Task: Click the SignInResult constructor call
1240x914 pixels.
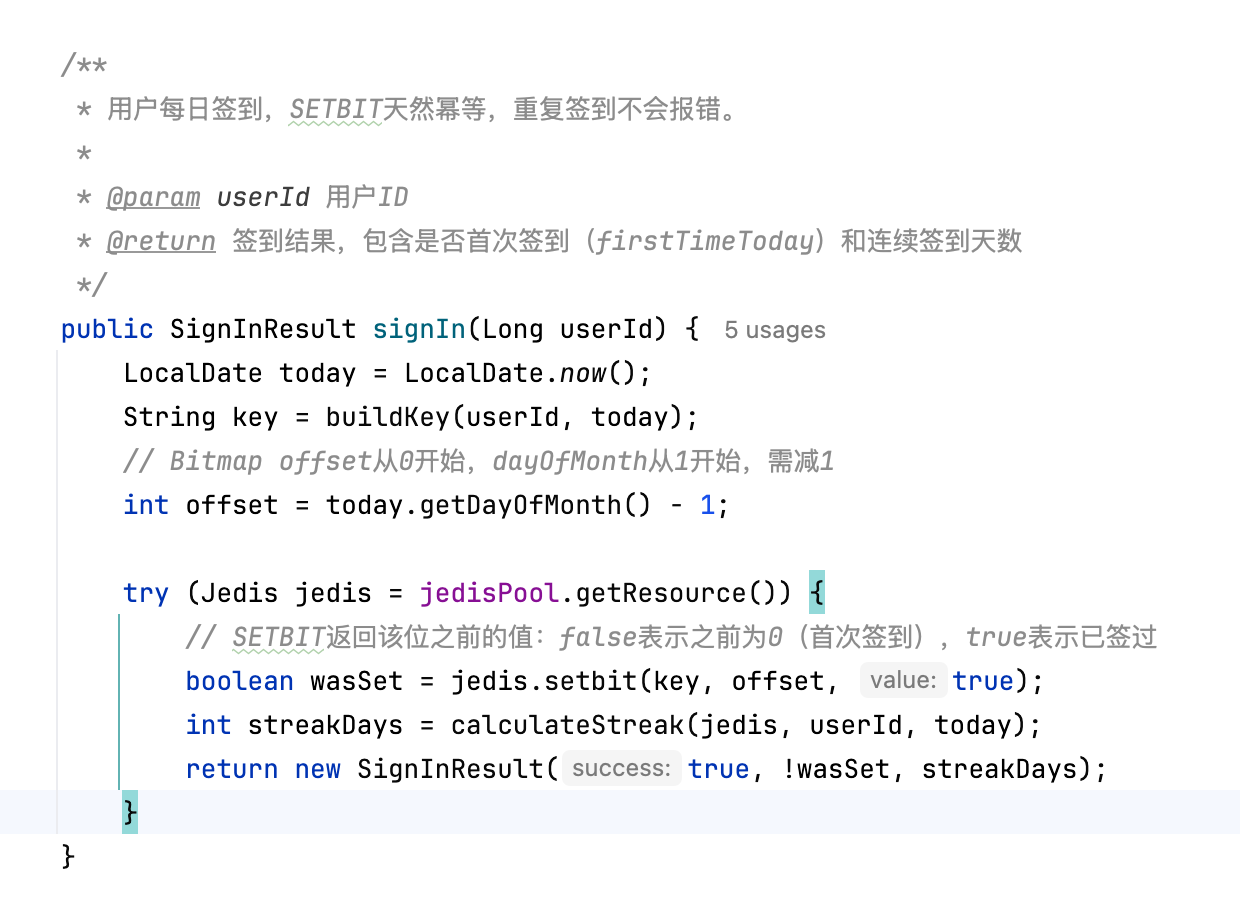Action: click(x=450, y=769)
